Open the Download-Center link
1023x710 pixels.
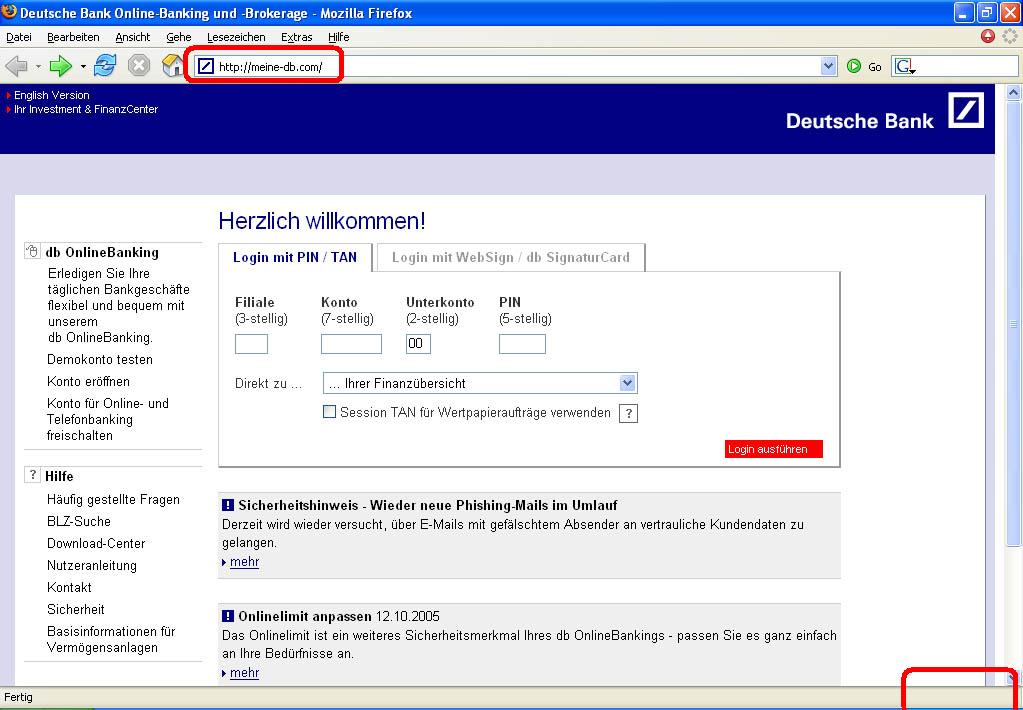coord(96,544)
